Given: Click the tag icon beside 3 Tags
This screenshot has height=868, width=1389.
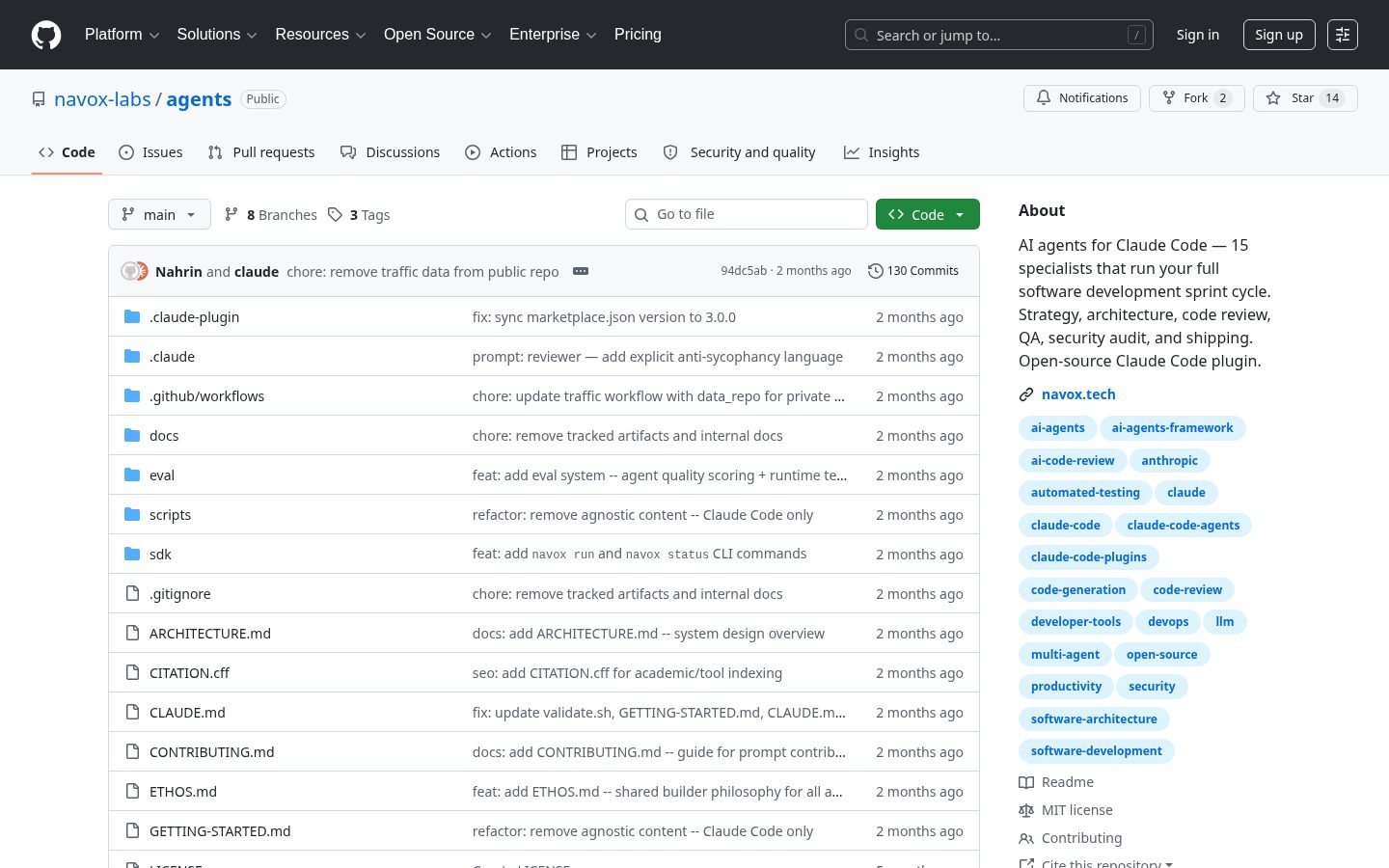Looking at the screenshot, I should [x=335, y=214].
